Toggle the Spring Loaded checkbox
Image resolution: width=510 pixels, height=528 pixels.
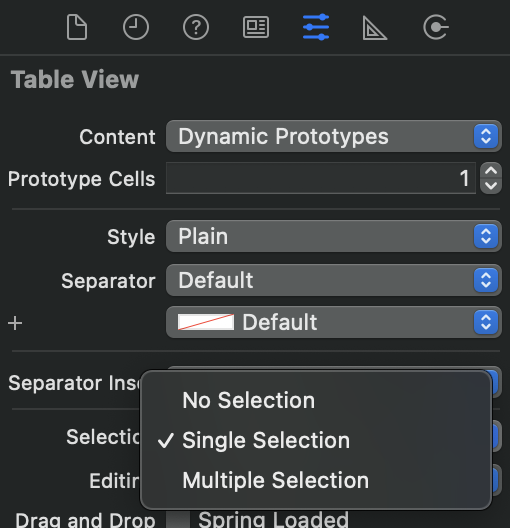(x=178, y=519)
